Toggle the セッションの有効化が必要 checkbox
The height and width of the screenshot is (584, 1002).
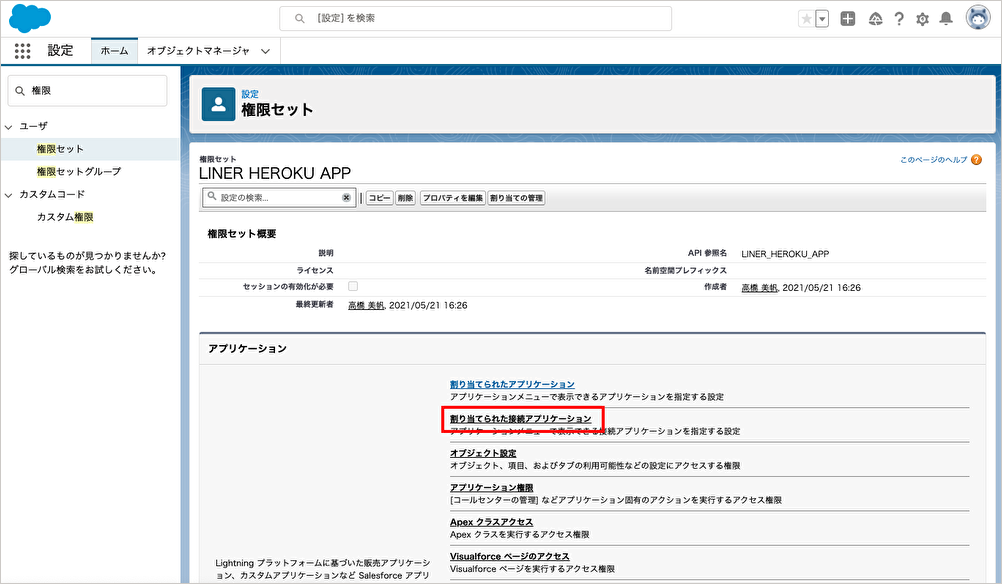point(353,286)
